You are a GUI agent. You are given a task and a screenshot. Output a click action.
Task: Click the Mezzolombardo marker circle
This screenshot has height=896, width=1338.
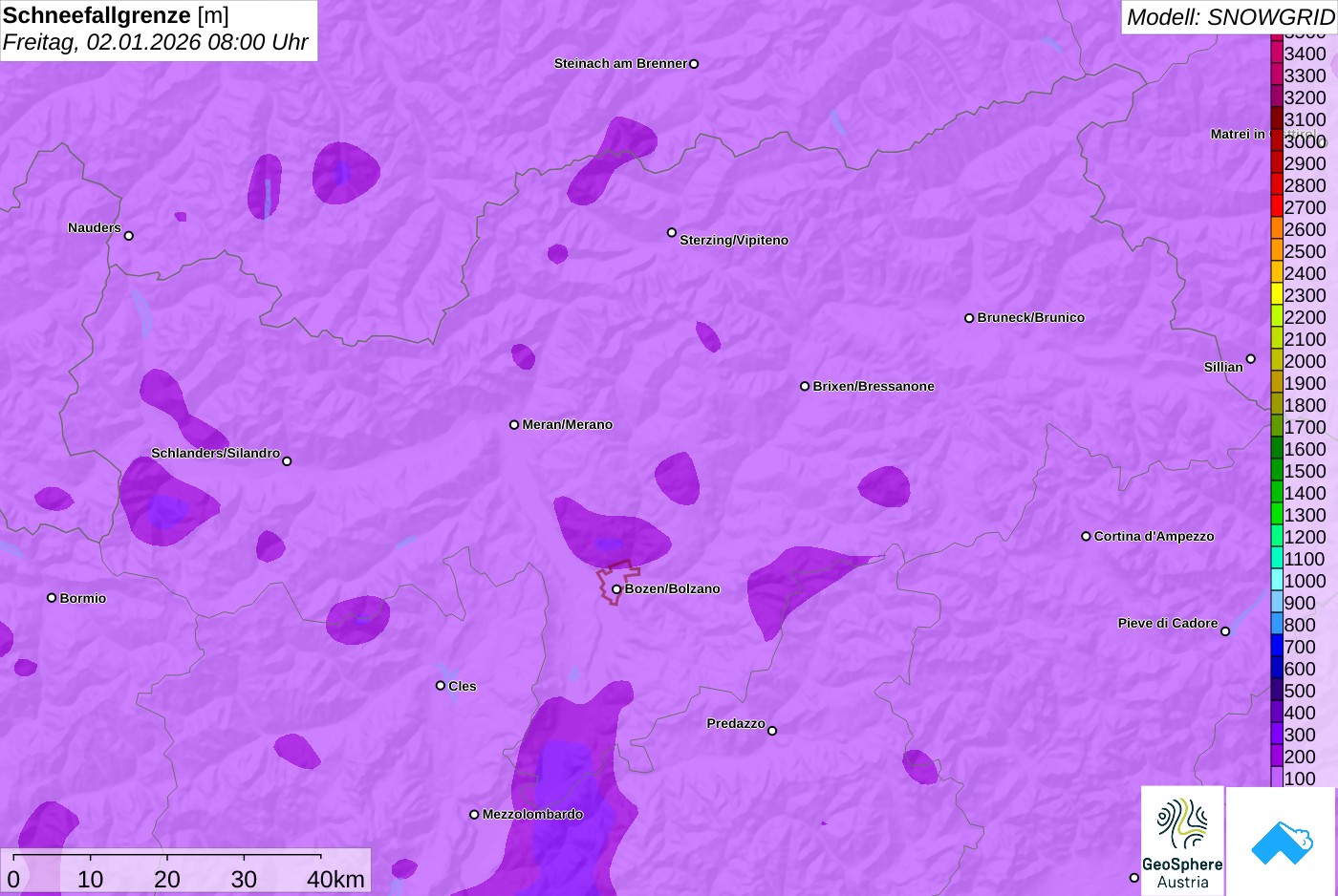pyautogui.click(x=474, y=815)
